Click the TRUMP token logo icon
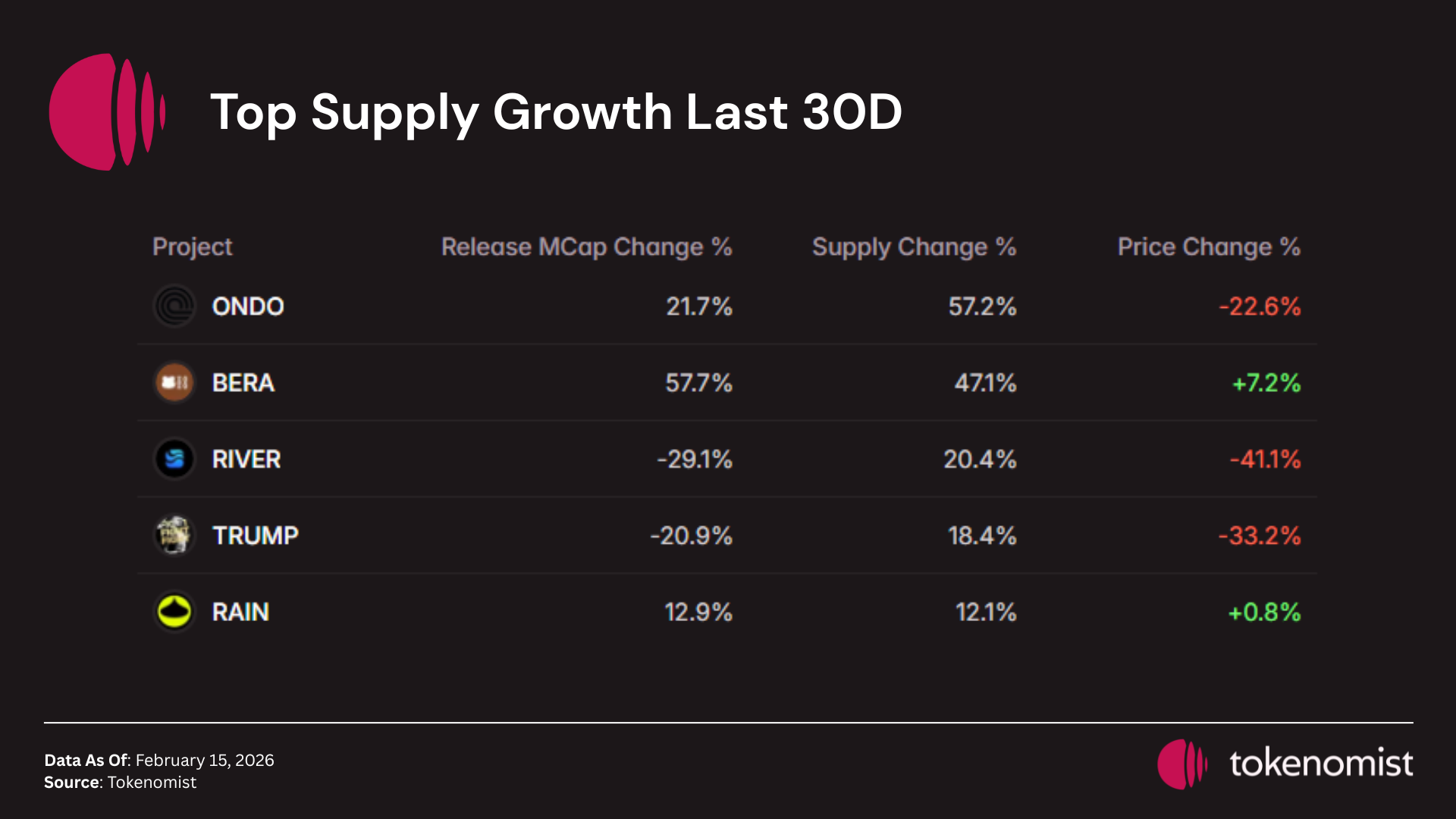 [x=175, y=535]
